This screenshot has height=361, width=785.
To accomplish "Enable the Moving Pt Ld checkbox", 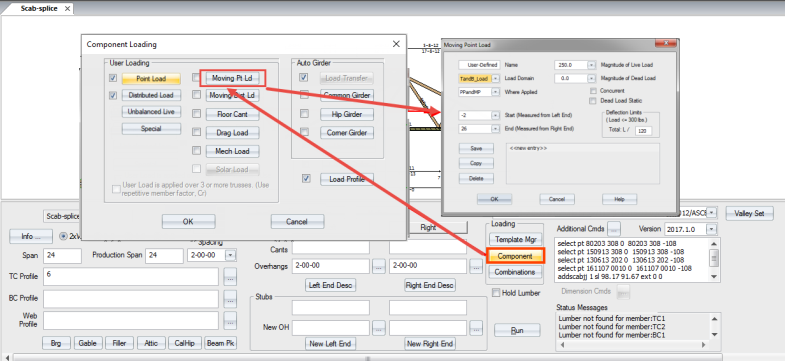I will (x=196, y=78).
